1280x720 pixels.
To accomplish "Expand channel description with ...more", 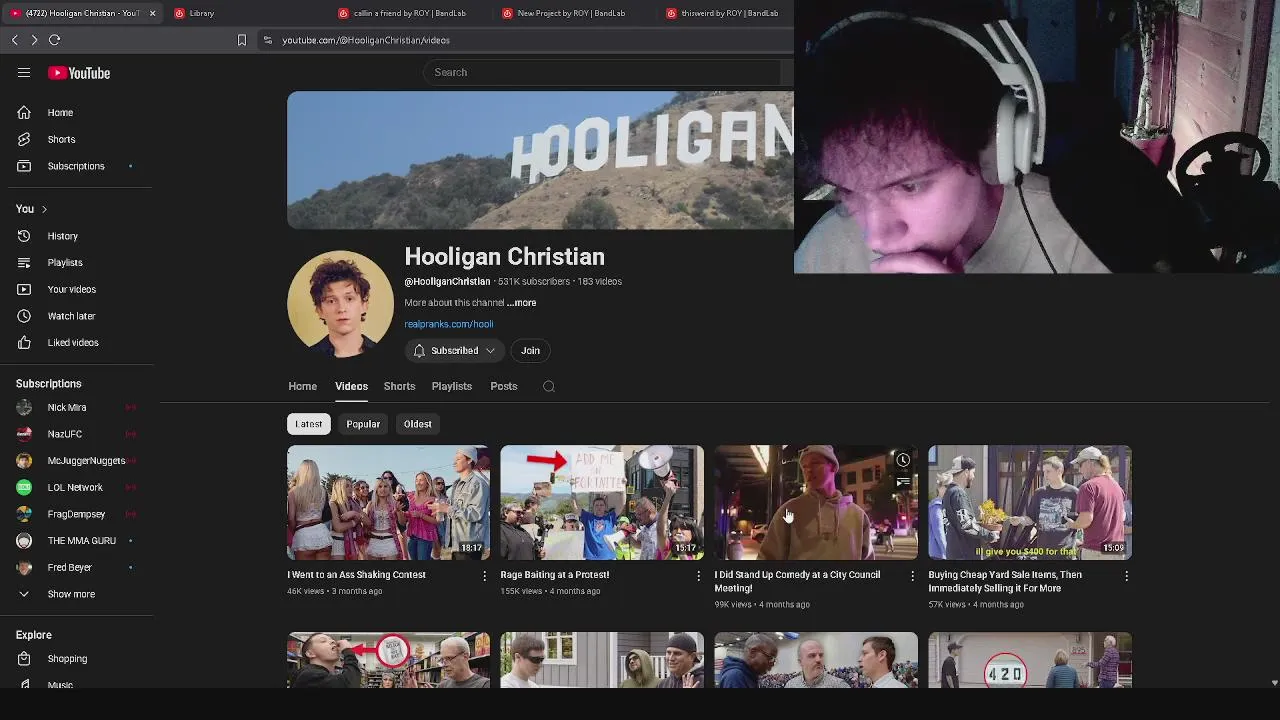I will click(521, 303).
